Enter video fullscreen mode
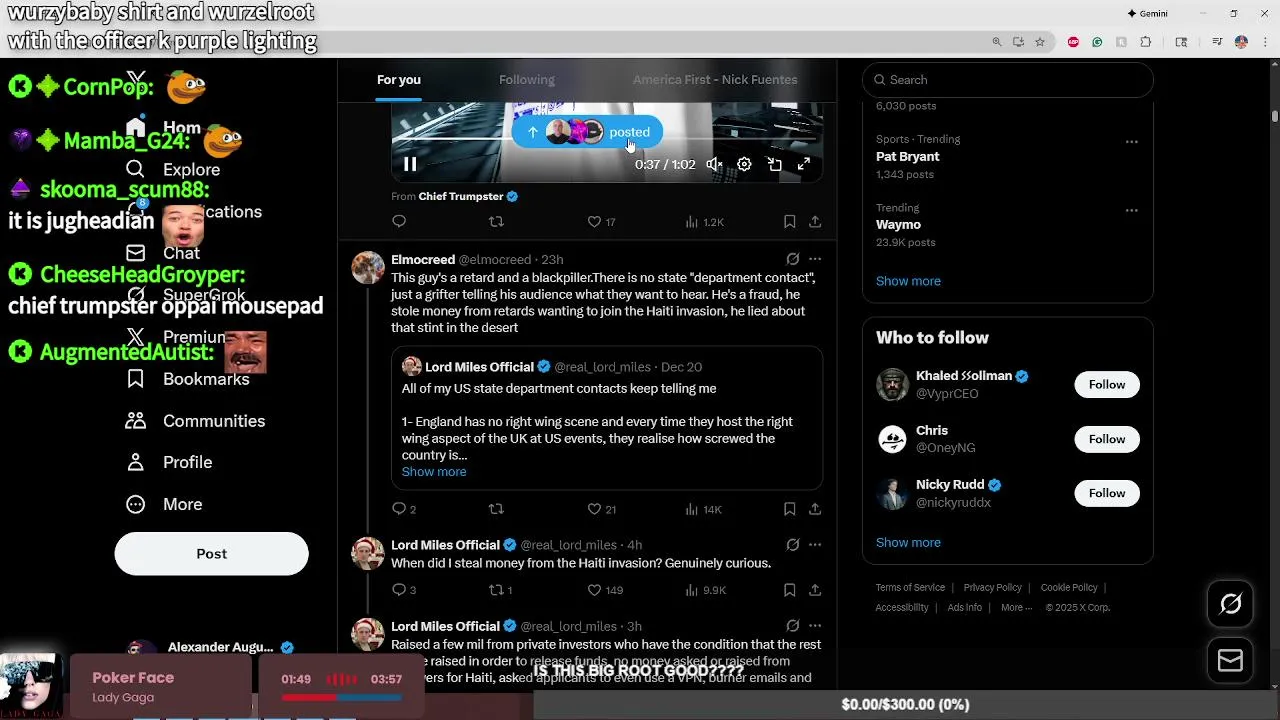The image size is (1280, 720). [804, 164]
